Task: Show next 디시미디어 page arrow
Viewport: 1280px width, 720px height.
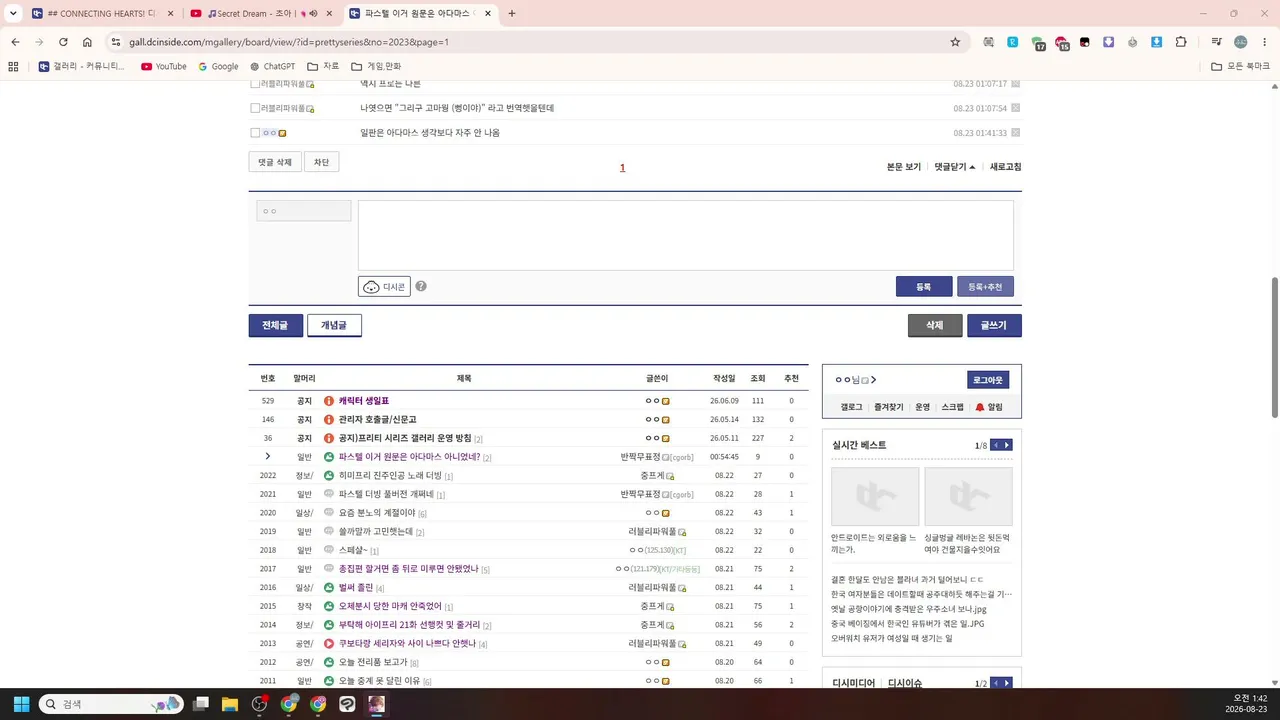Action: click(x=1007, y=683)
